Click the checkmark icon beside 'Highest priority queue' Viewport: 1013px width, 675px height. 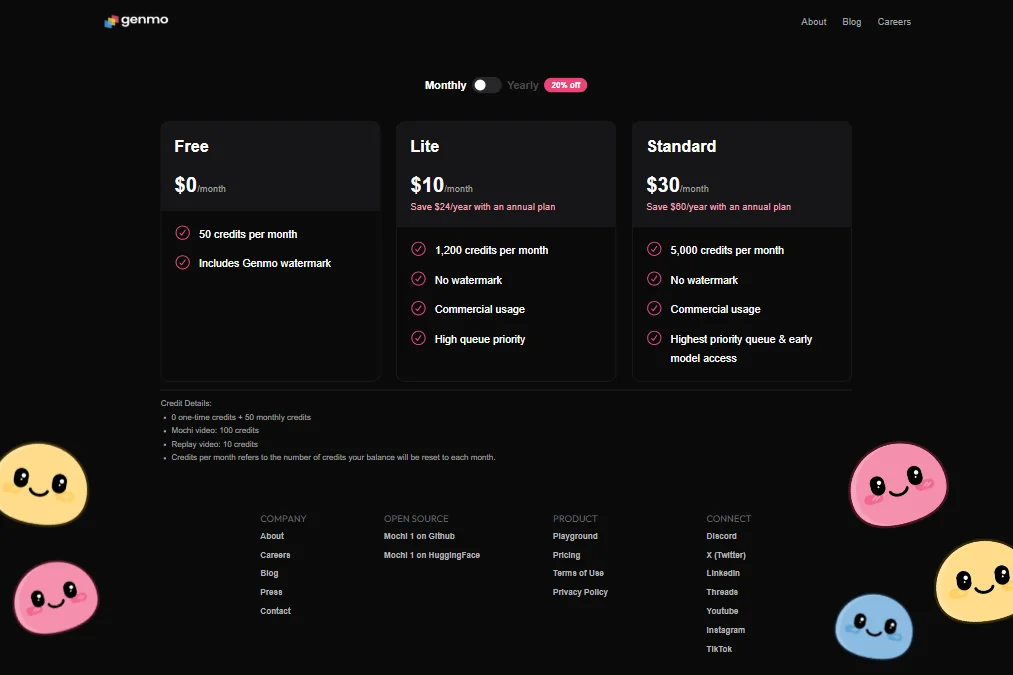coord(654,338)
